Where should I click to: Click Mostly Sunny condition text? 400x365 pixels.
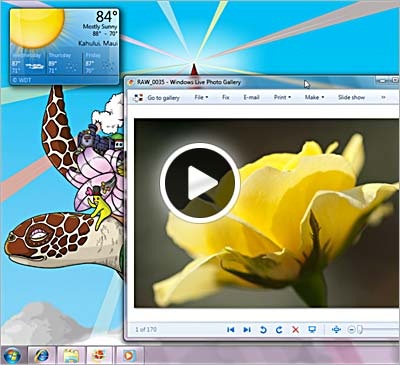pyautogui.click(x=100, y=26)
